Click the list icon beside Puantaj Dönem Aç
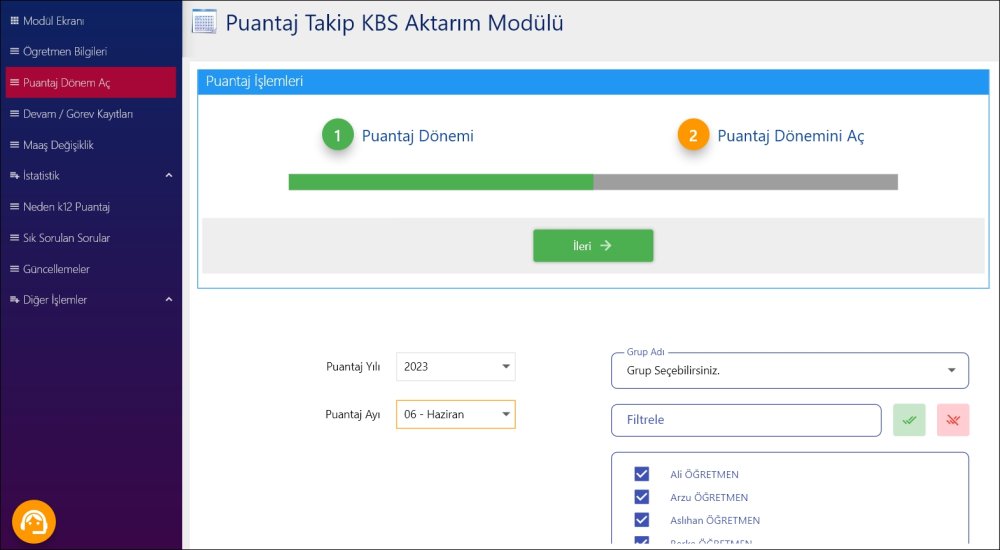 pyautogui.click(x=14, y=82)
